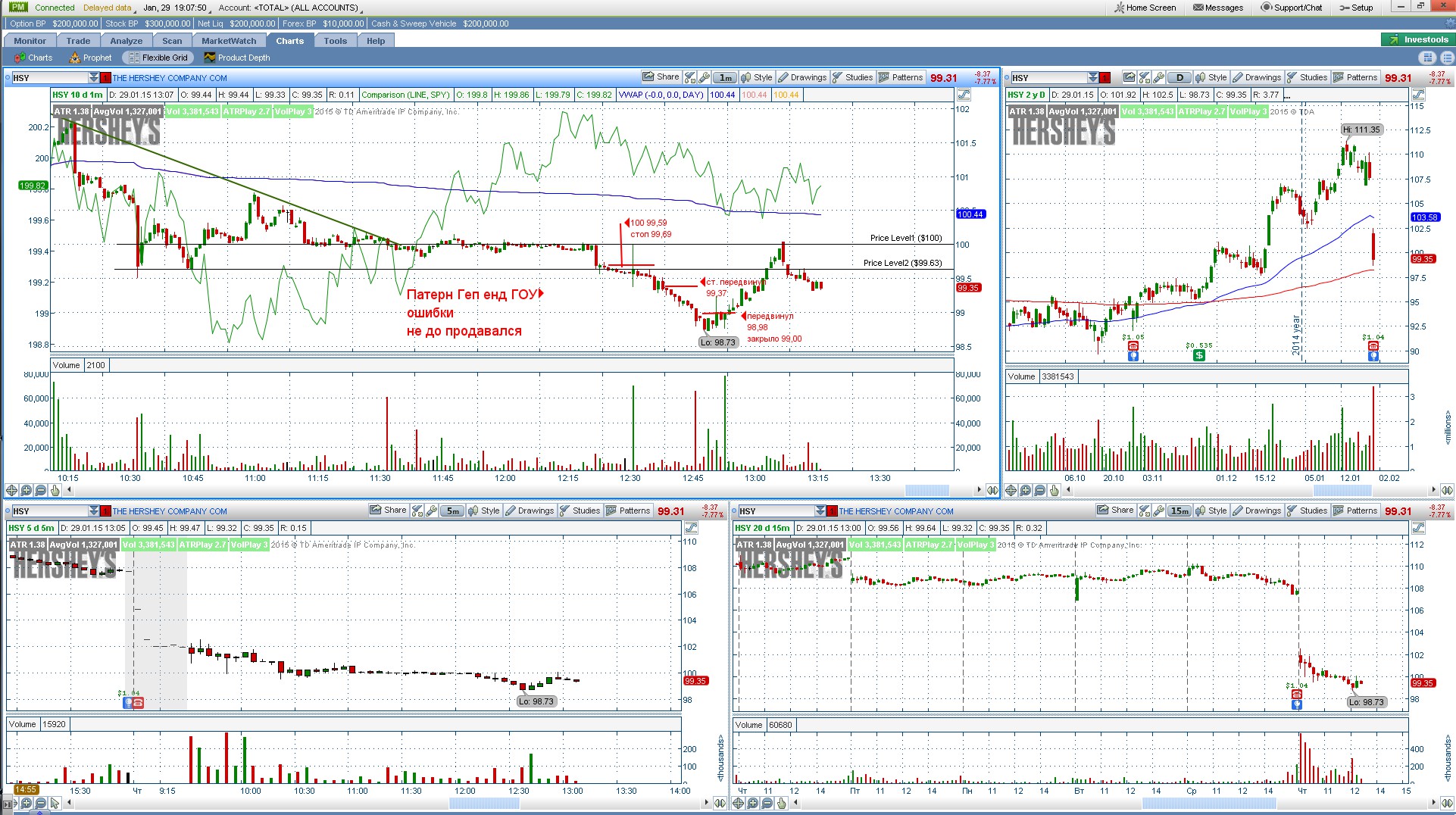
Task: Open Studies on the 5m chart
Action: click(580, 511)
